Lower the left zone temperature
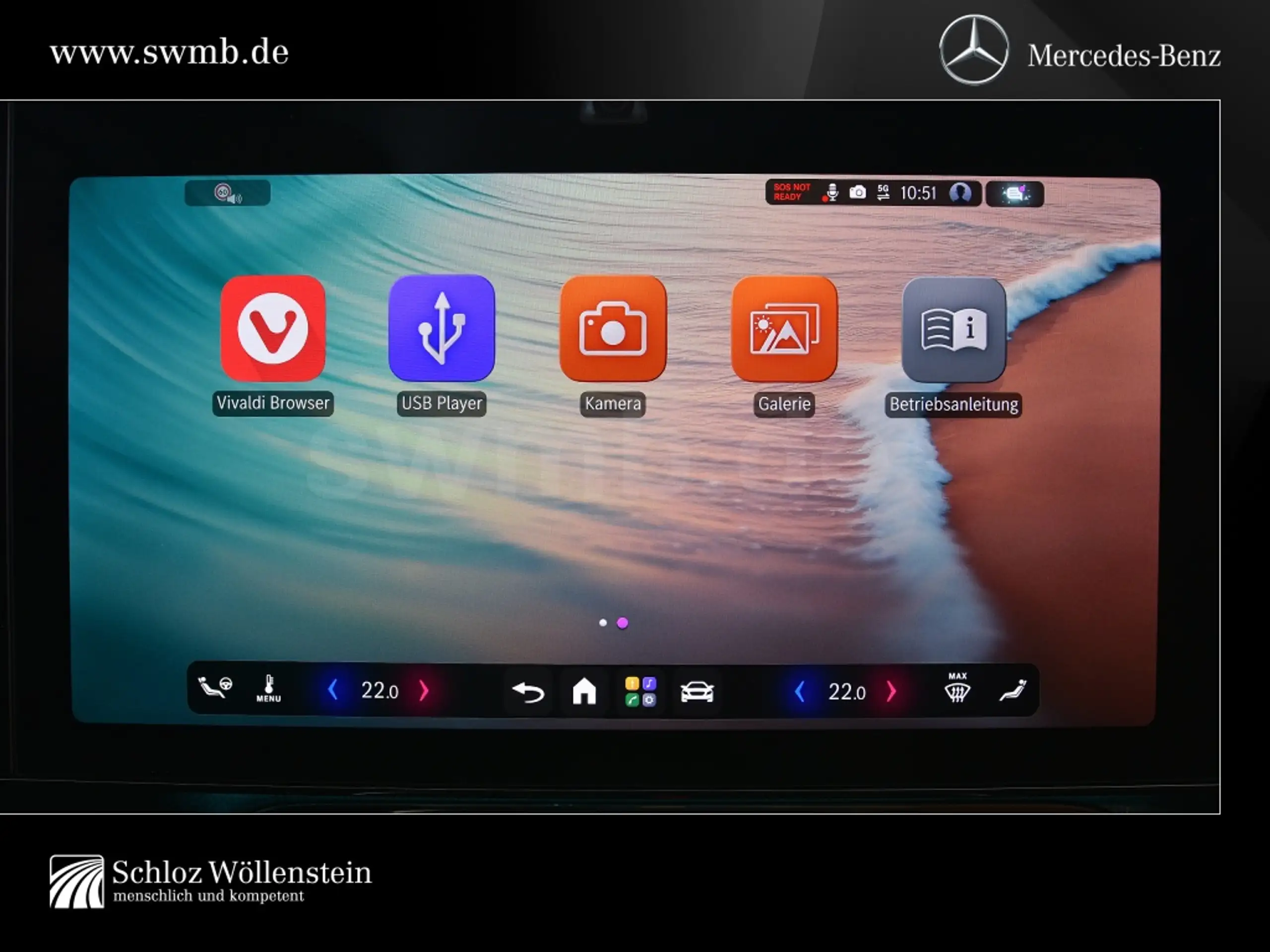This screenshot has height=952, width=1270. pos(332,690)
